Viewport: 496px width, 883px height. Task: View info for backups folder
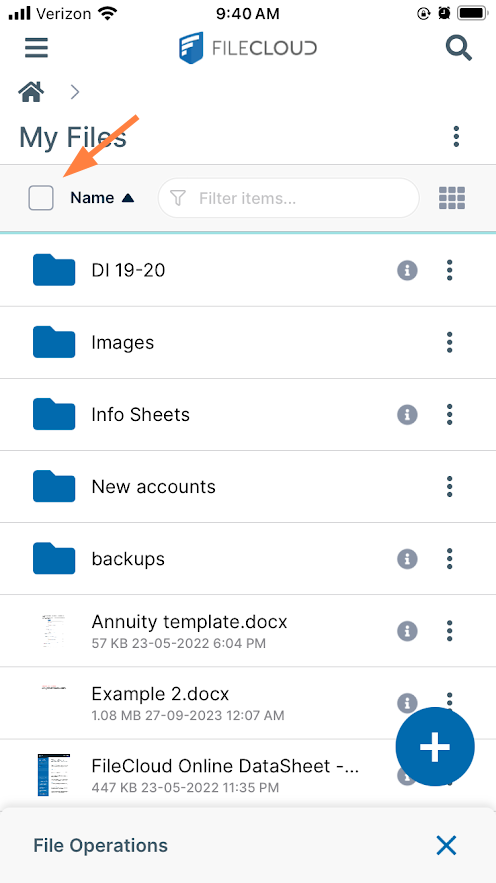click(407, 559)
